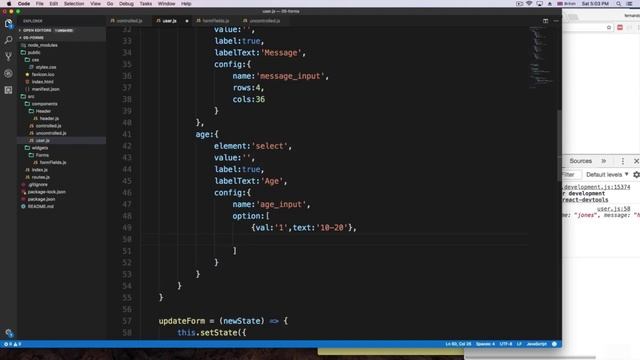Open package-lock.json in the explorer

pos(46,192)
